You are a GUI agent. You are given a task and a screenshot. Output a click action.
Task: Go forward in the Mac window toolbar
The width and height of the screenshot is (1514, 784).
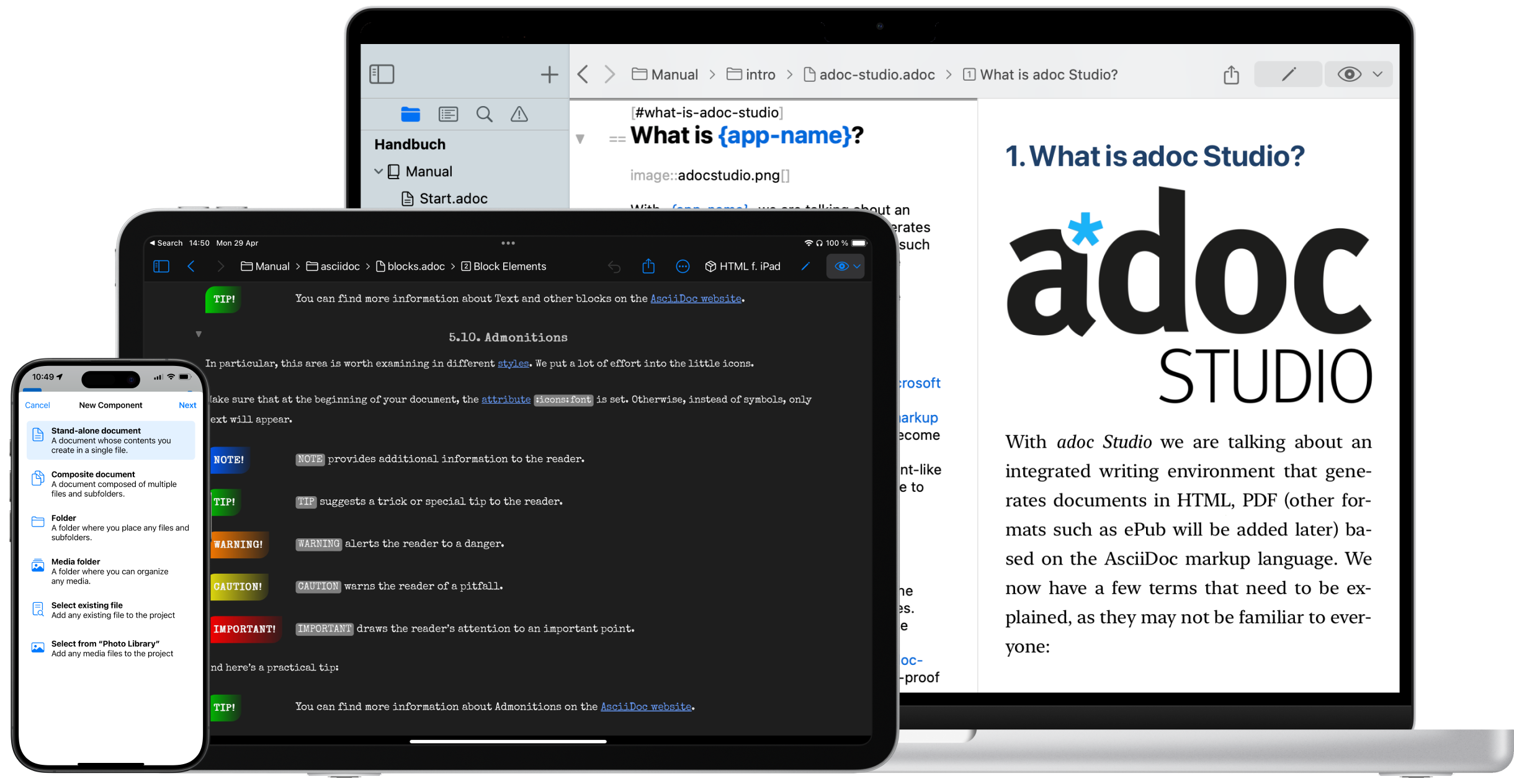609,75
